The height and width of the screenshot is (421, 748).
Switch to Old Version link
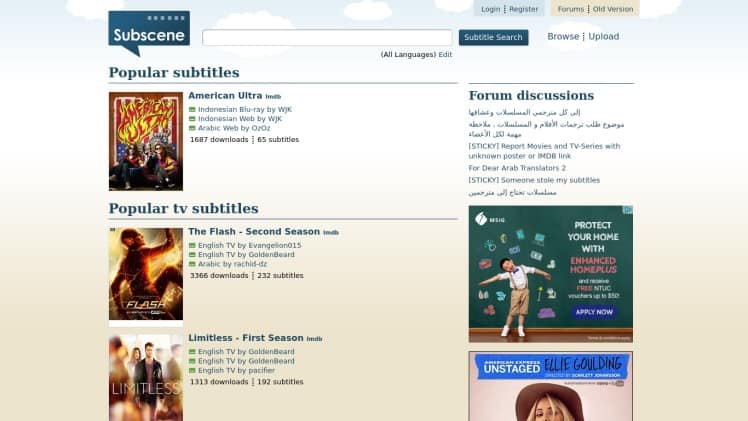click(613, 9)
